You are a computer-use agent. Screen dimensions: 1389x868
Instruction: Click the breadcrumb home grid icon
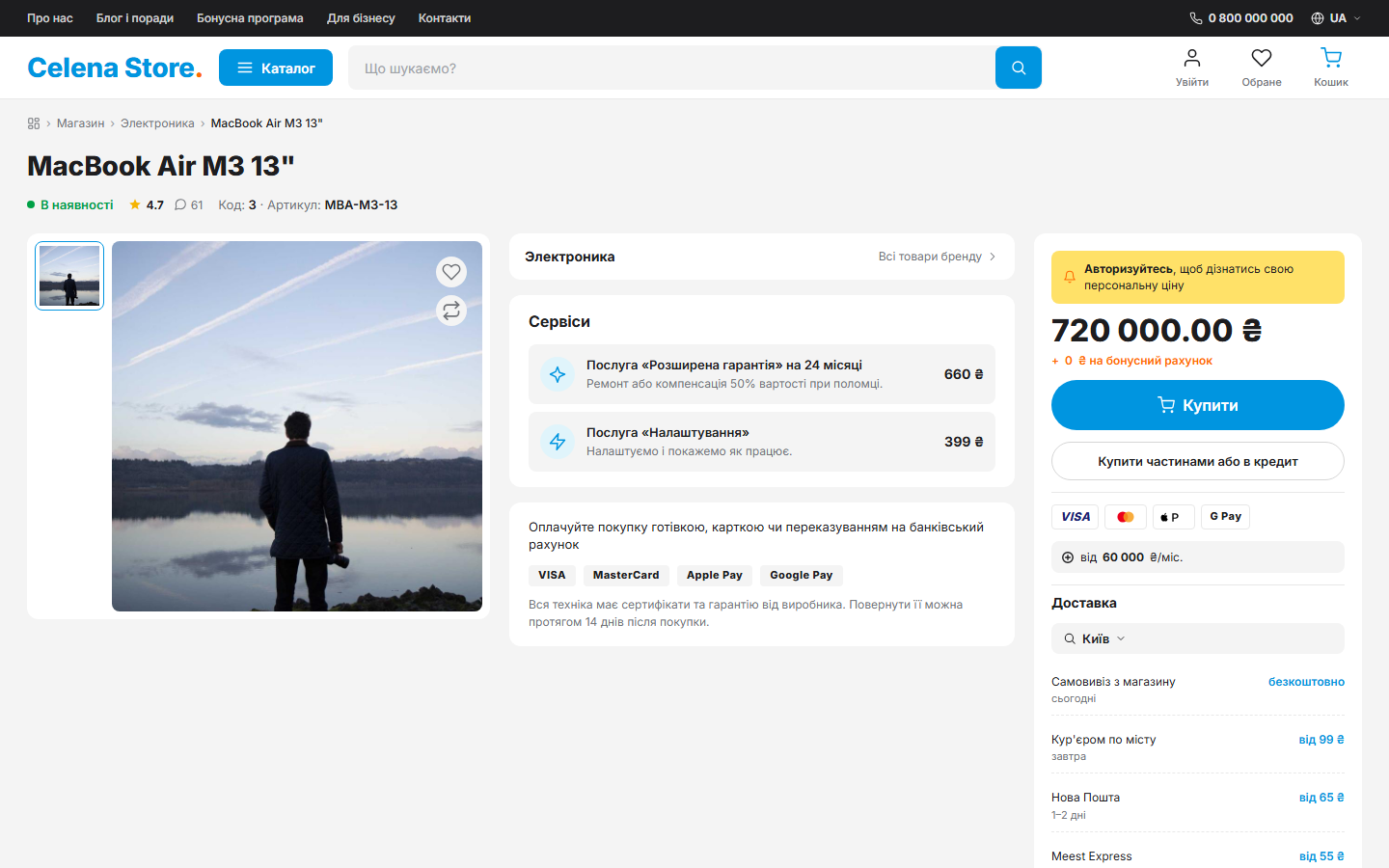(34, 123)
